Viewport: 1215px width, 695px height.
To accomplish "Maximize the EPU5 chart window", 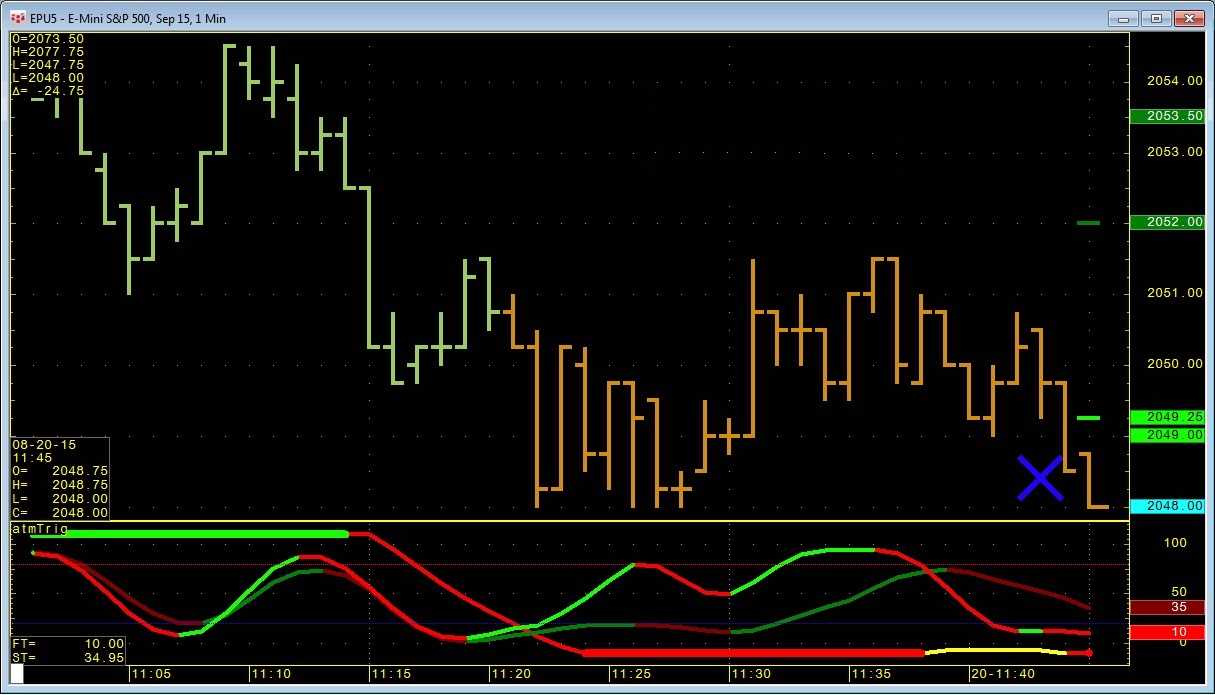I will click(x=1157, y=17).
